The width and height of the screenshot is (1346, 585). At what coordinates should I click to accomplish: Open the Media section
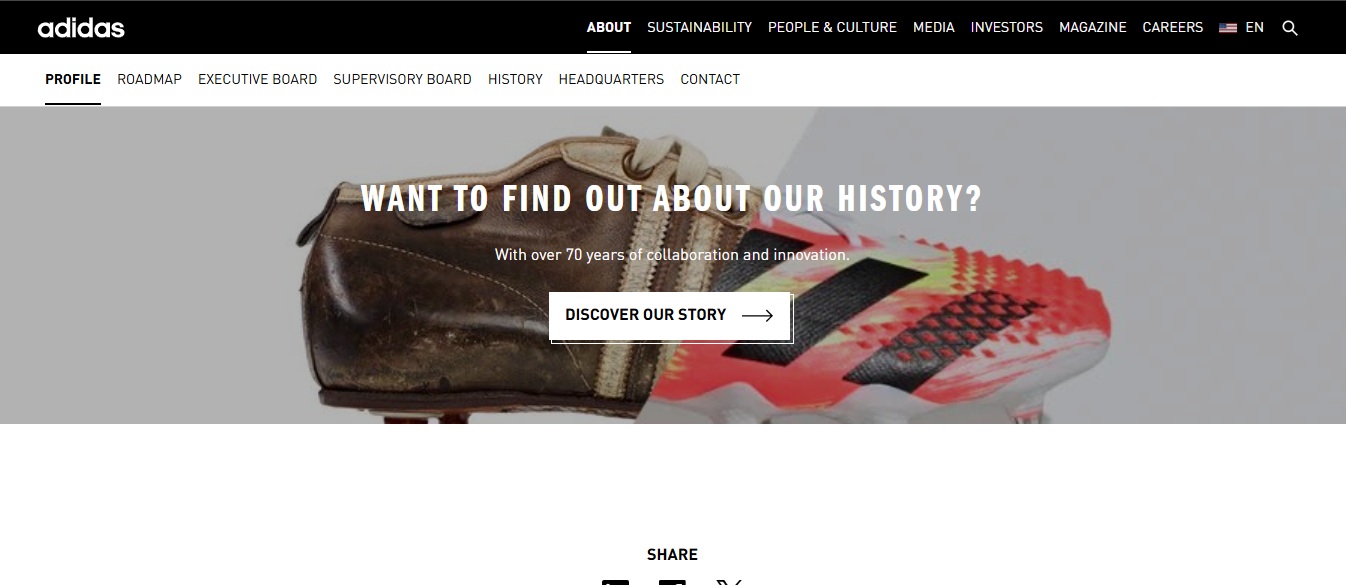click(934, 28)
